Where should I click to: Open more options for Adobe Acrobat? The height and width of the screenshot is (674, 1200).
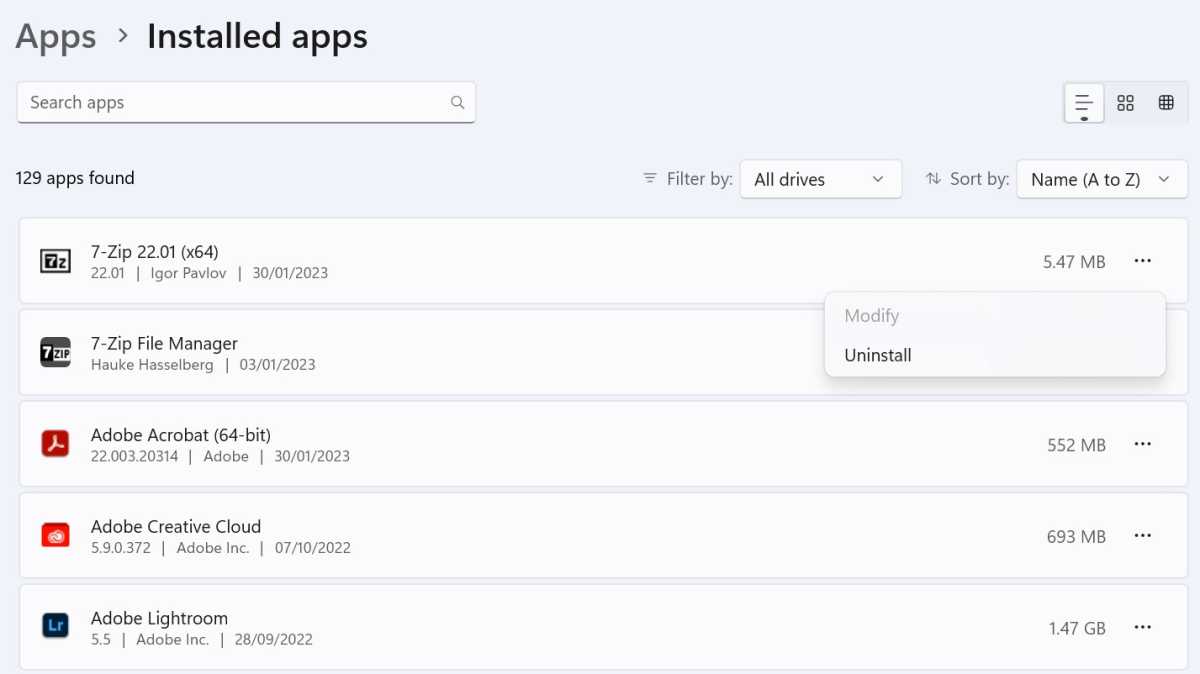1143,444
